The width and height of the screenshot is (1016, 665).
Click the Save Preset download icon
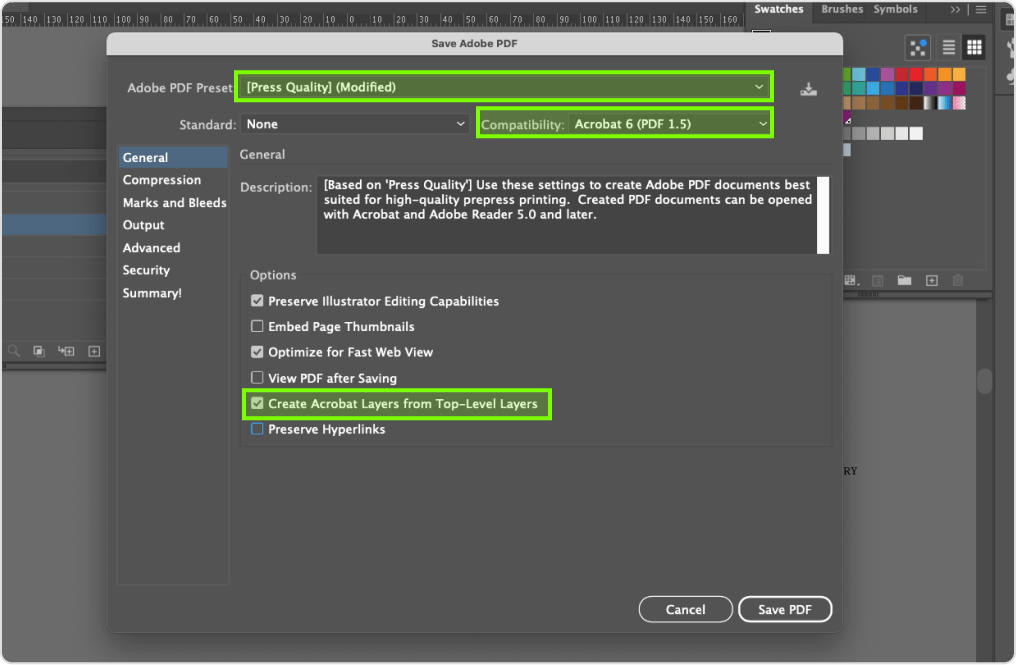808,89
